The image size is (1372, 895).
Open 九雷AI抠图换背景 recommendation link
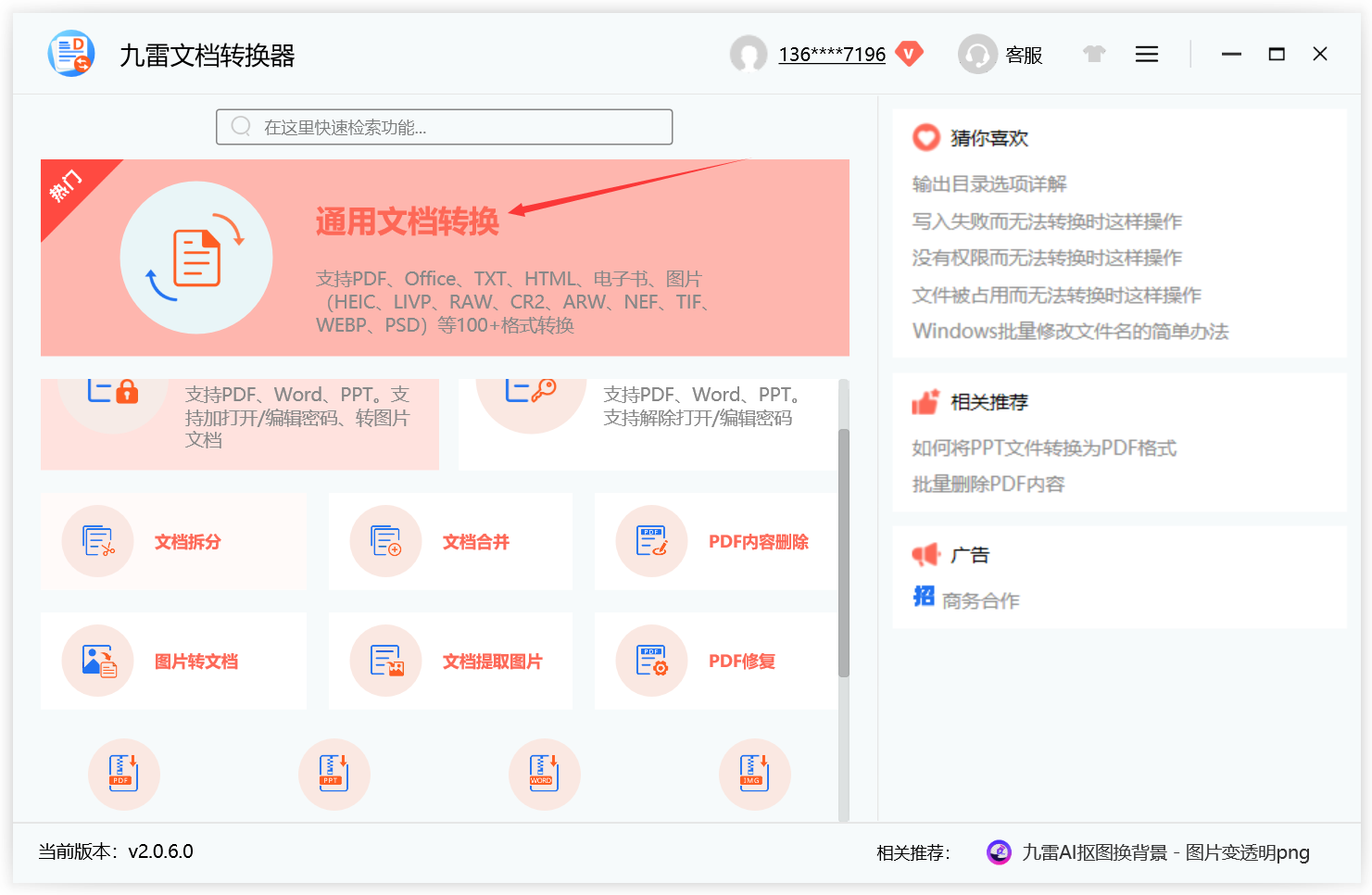pyautogui.click(x=1165, y=852)
